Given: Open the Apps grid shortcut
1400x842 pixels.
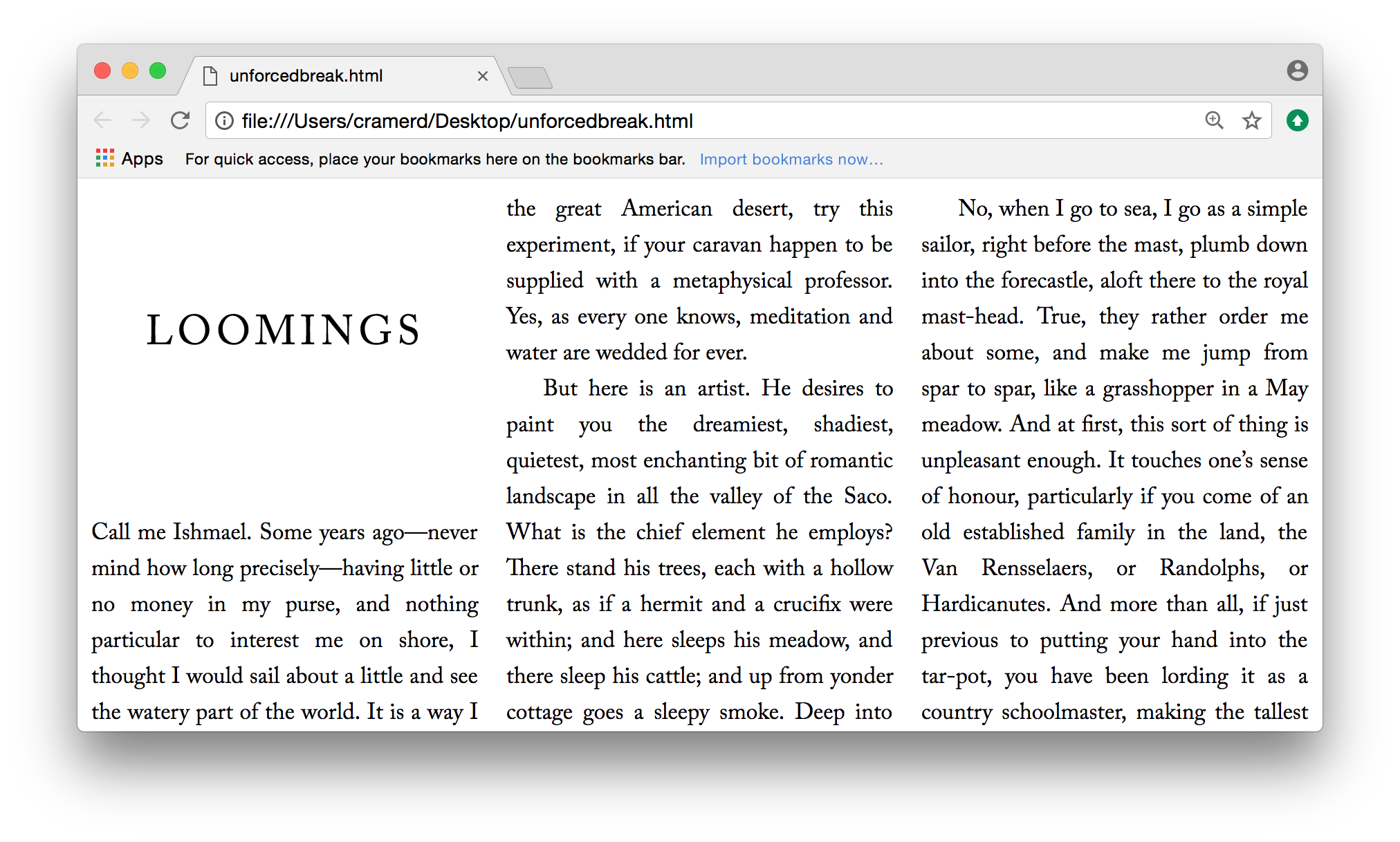Looking at the screenshot, I should click(129, 159).
